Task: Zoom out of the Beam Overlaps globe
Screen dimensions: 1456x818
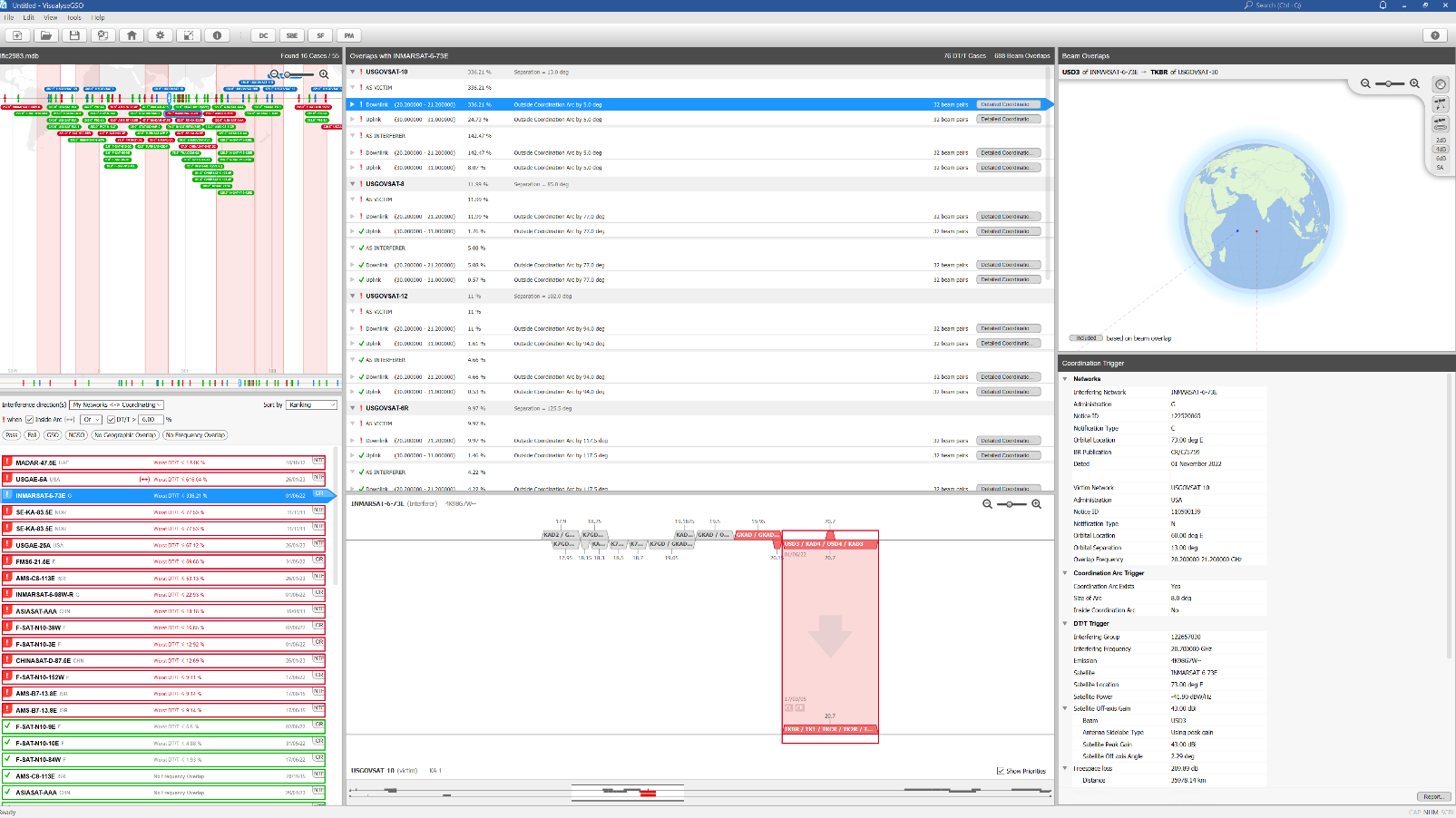Action: click(x=1365, y=83)
